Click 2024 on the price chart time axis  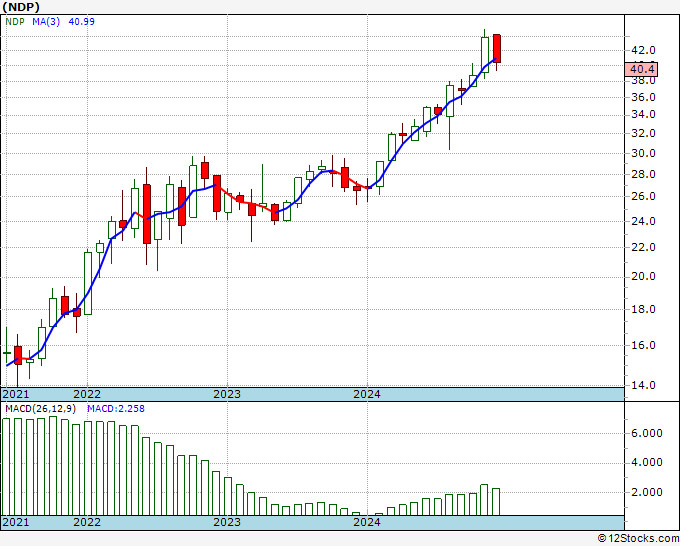pos(367,394)
